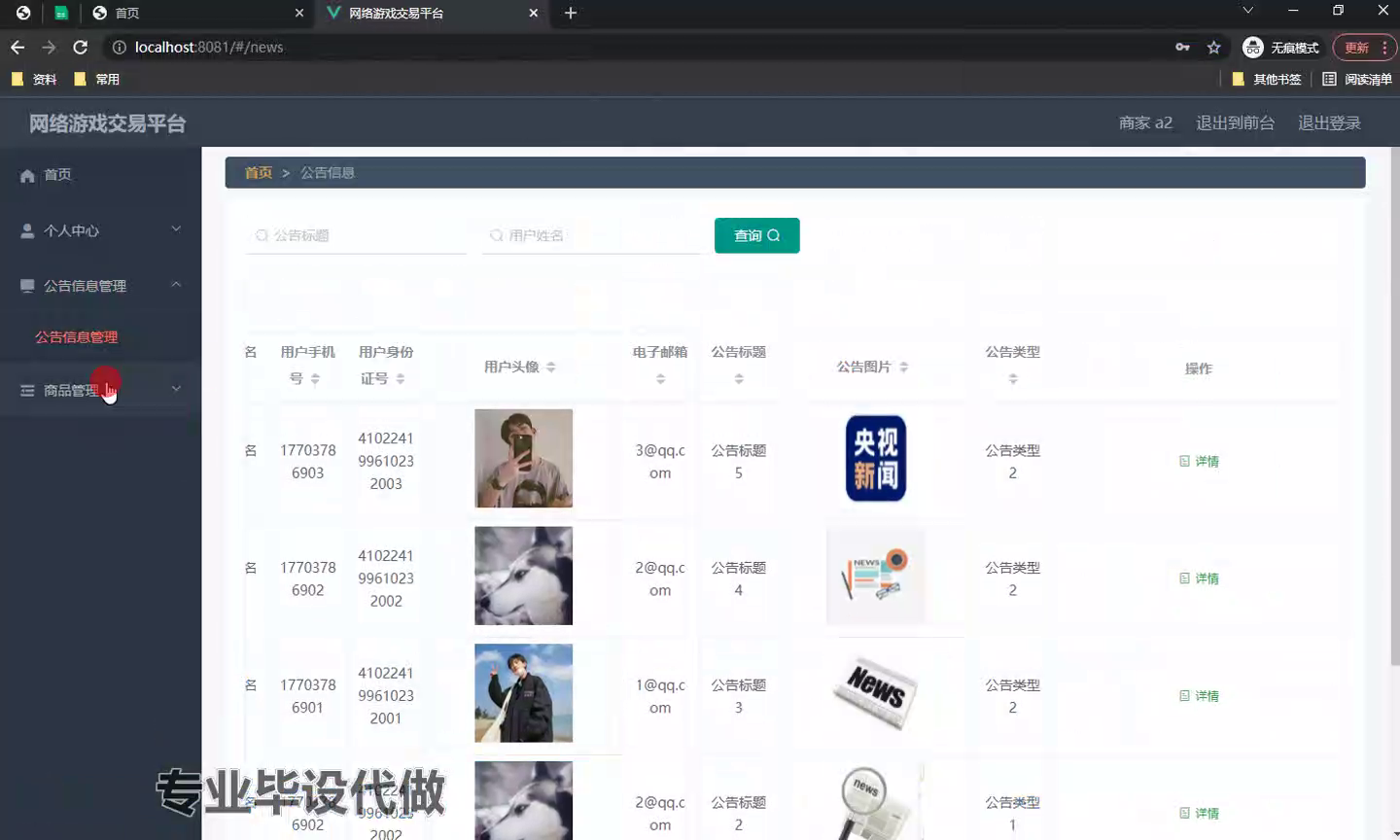1400x840 pixels.
Task: Click the 1@qq.com email cell
Action: [x=660, y=696]
